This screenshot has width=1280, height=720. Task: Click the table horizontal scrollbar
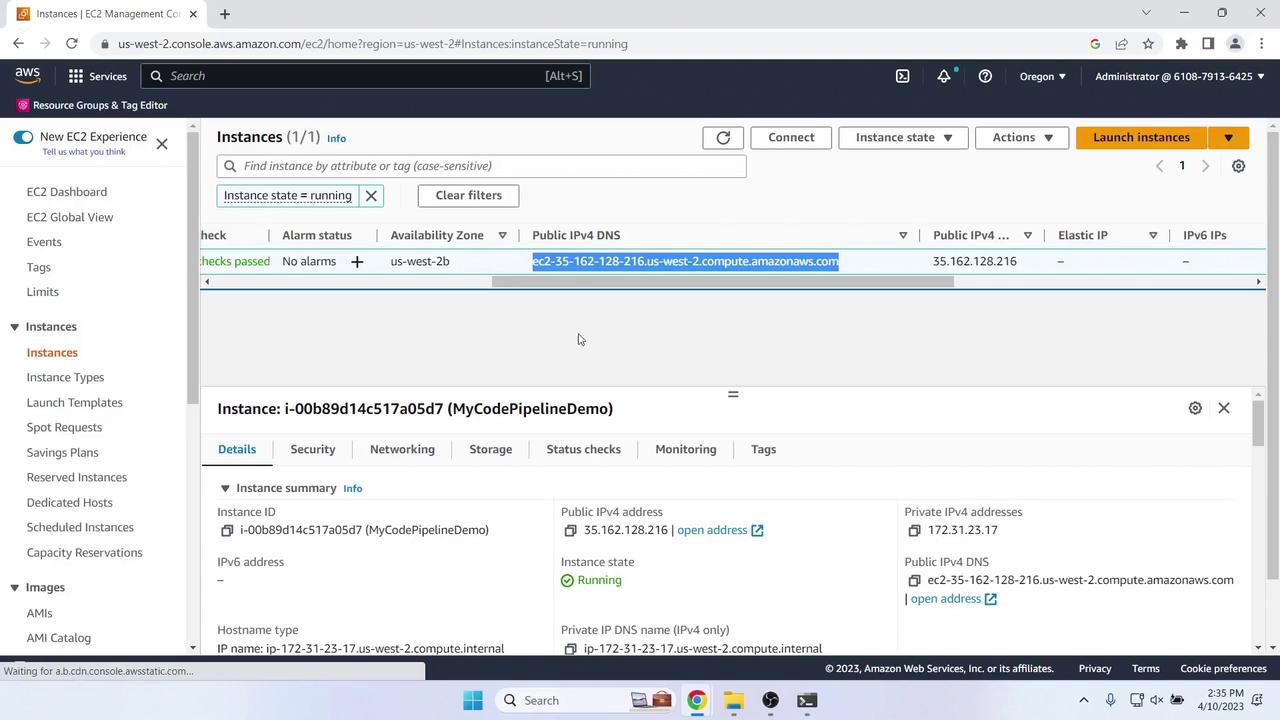(x=723, y=282)
